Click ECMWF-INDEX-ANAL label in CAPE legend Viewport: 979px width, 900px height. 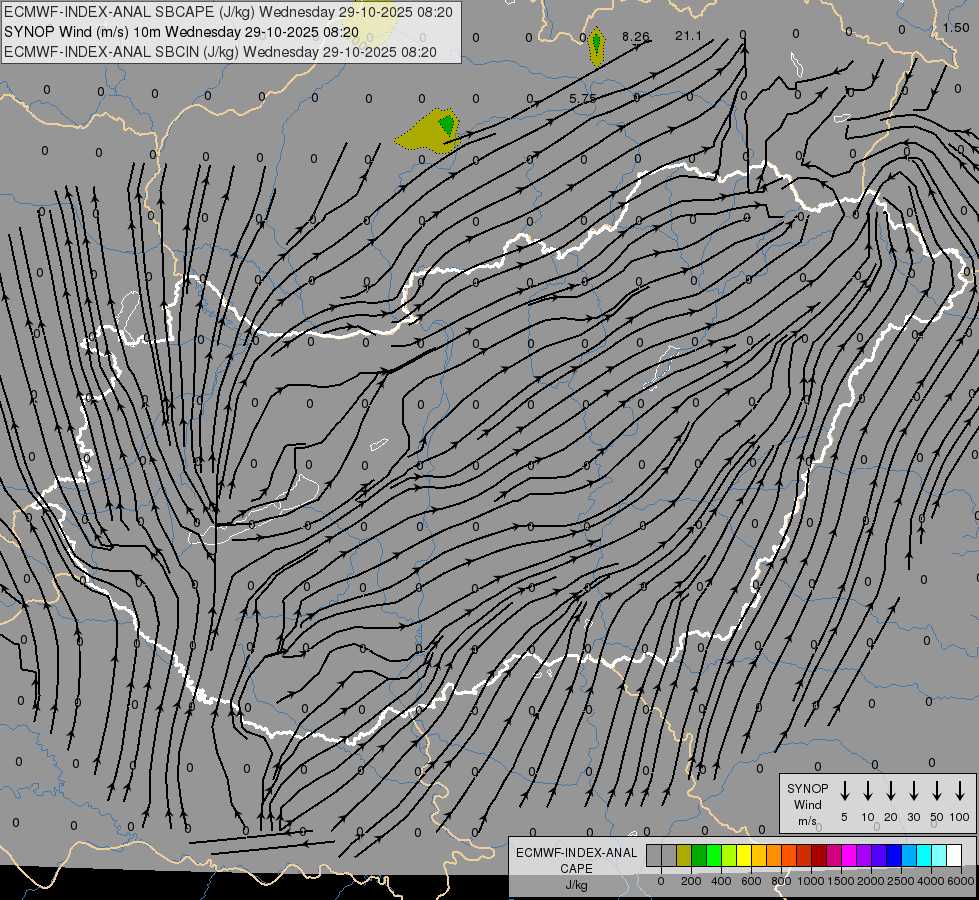[x=576, y=853]
